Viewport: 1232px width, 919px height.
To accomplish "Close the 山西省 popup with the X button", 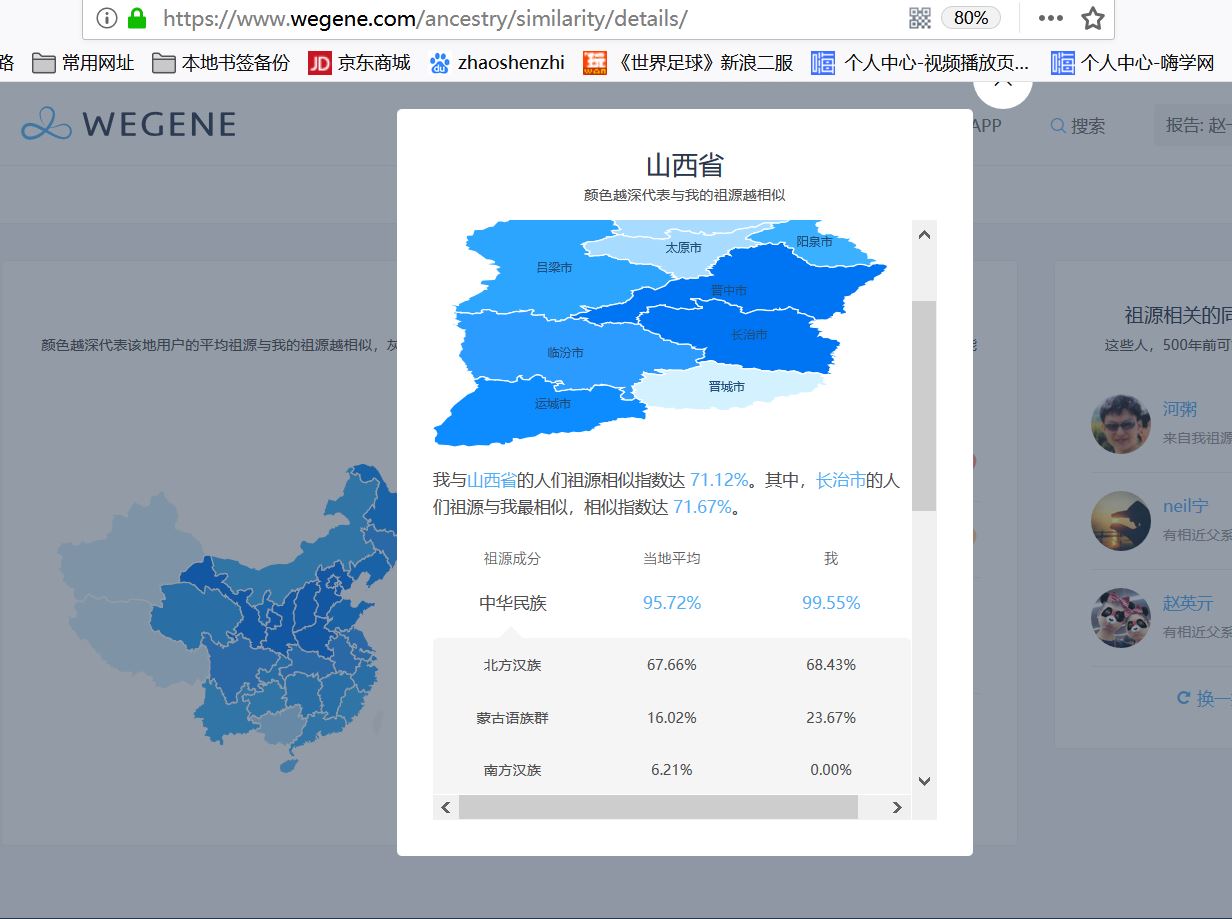I will point(1003,88).
